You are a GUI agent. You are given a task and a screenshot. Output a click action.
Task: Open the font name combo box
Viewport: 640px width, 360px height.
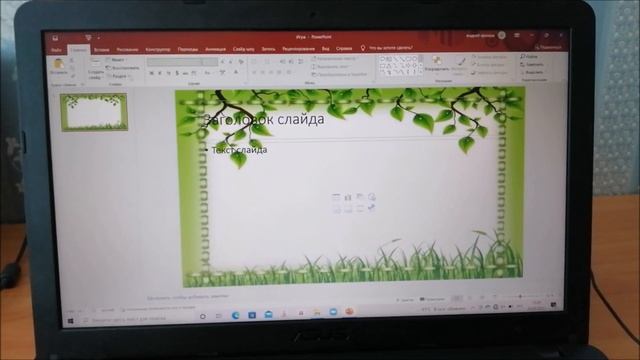pos(175,62)
